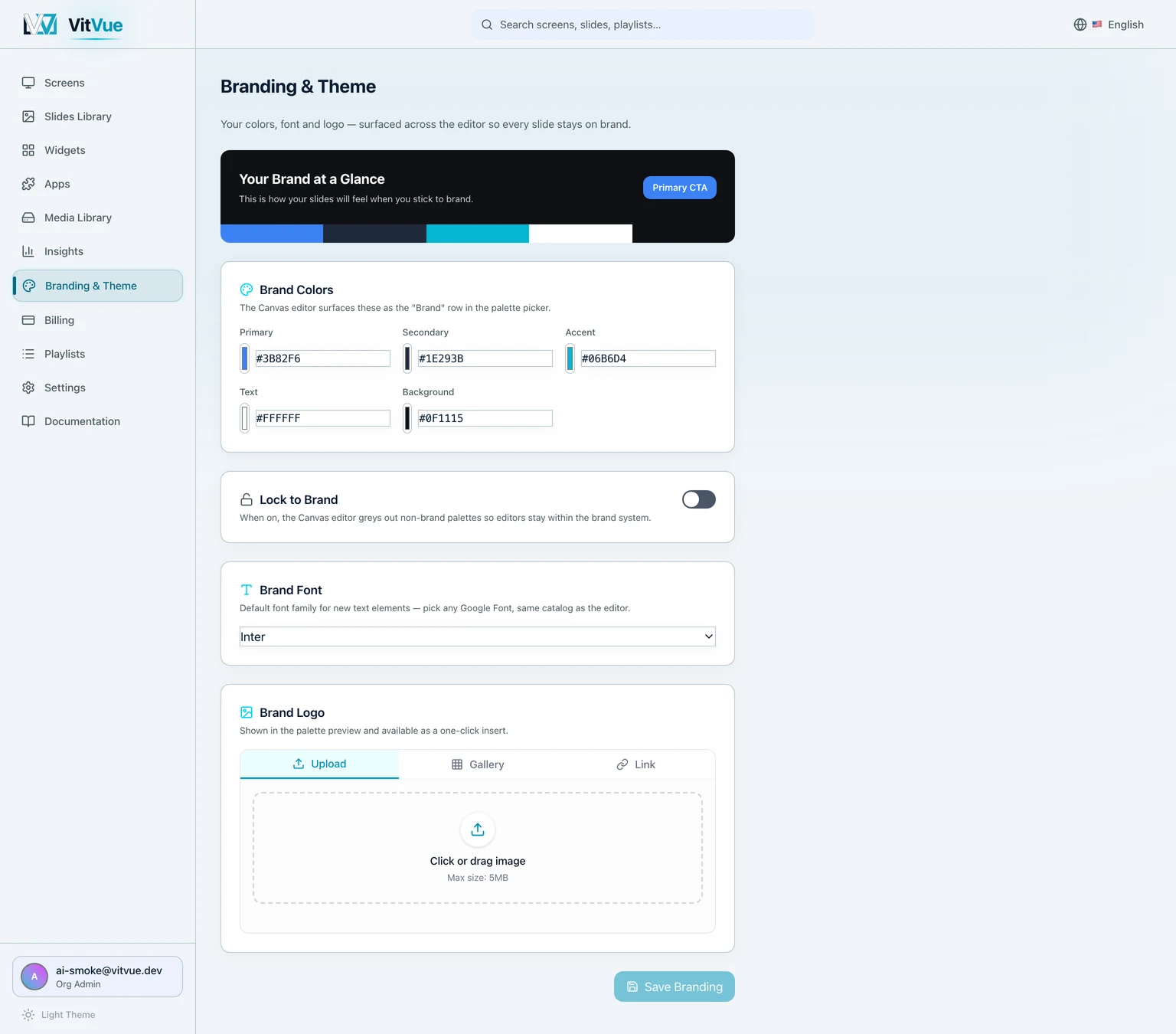Screen dimensions: 1176x1034
Task: Open the English language selector
Action: tap(1109, 25)
